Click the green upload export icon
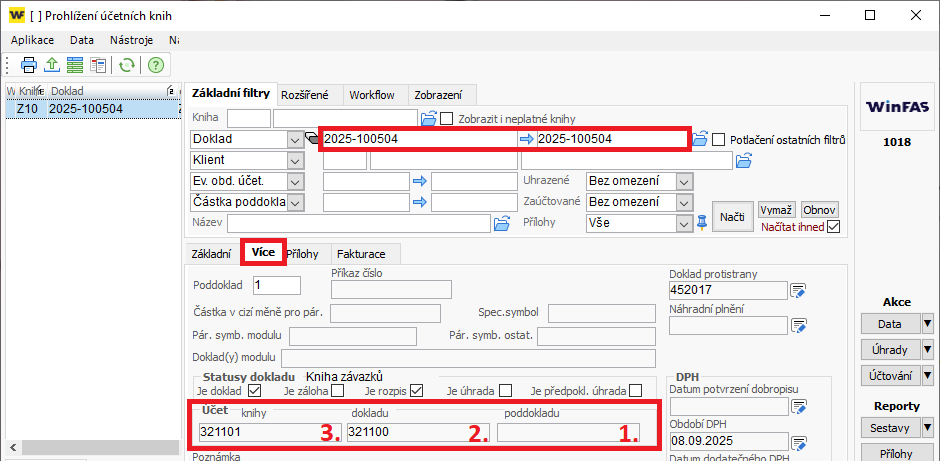 [51, 65]
